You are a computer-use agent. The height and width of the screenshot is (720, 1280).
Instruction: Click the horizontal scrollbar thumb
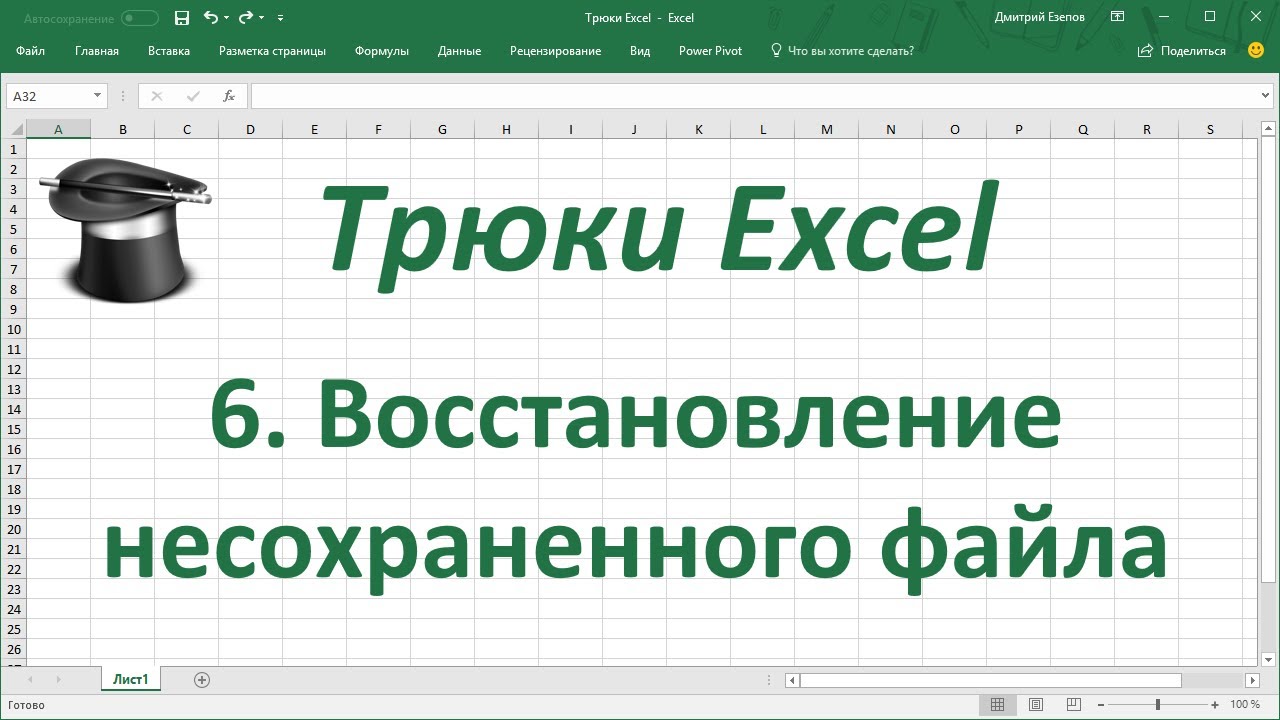(x=990, y=680)
